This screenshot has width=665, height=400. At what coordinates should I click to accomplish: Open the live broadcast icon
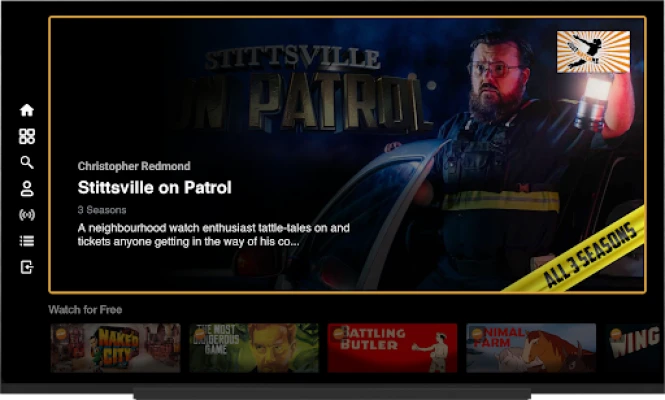pyautogui.click(x=27, y=215)
